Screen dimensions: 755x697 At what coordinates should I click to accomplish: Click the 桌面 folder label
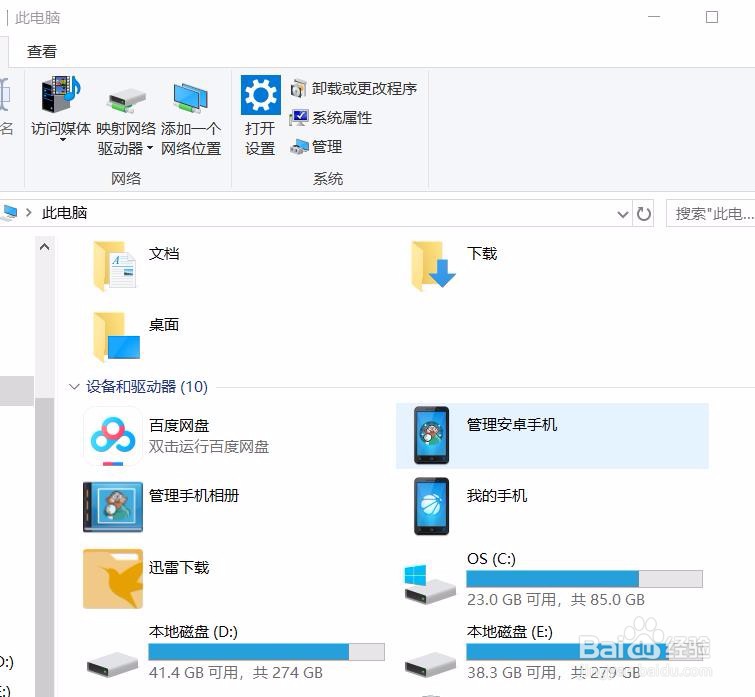[x=164, y=325]
